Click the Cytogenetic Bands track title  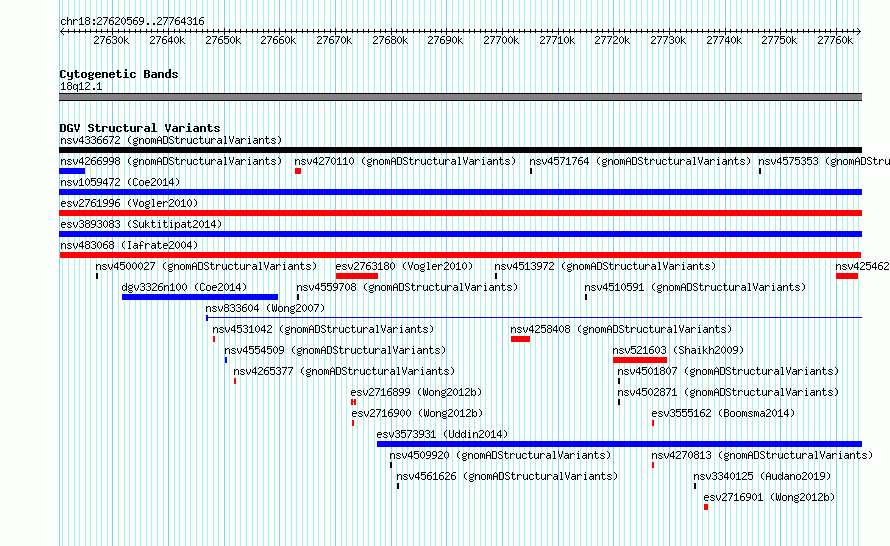click(119, 74)
